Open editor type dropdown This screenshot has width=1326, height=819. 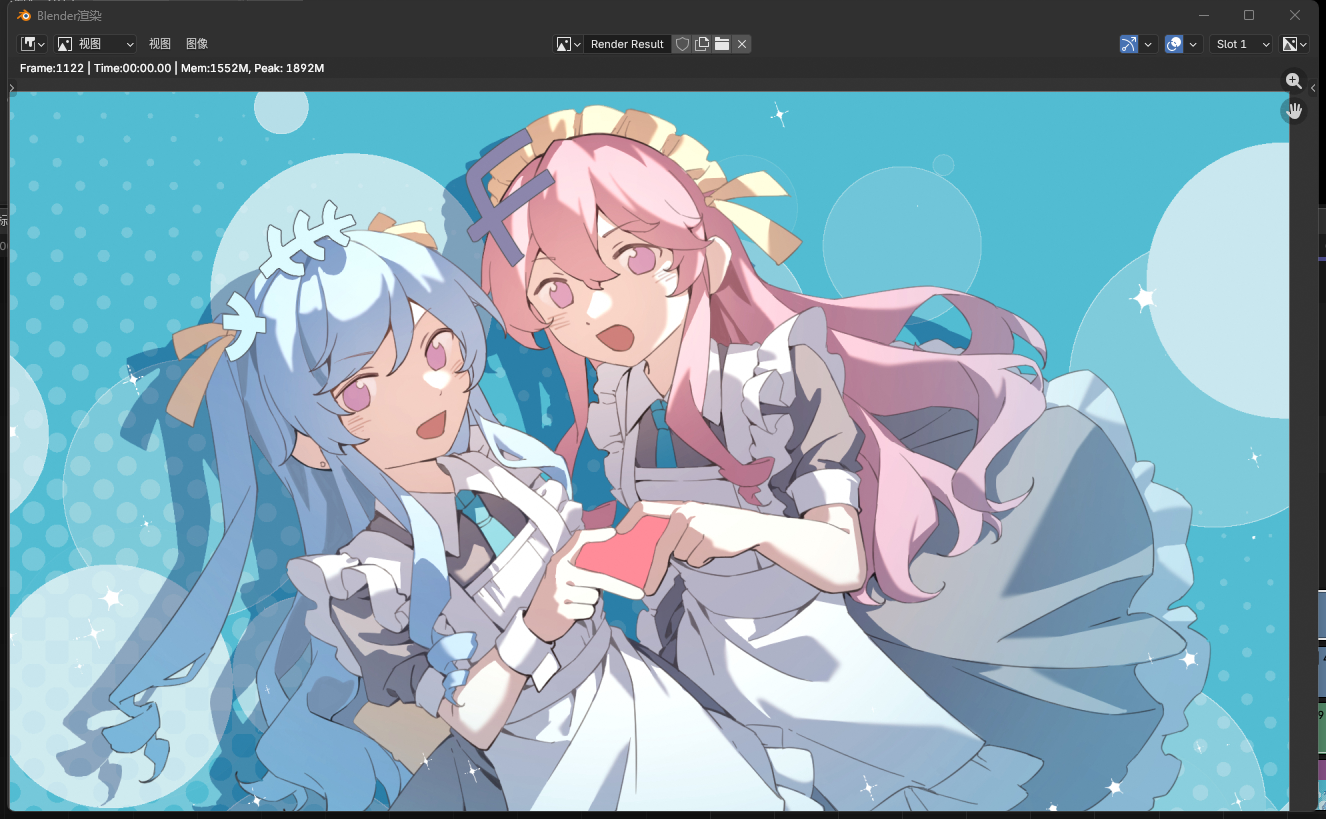[33, 44]
